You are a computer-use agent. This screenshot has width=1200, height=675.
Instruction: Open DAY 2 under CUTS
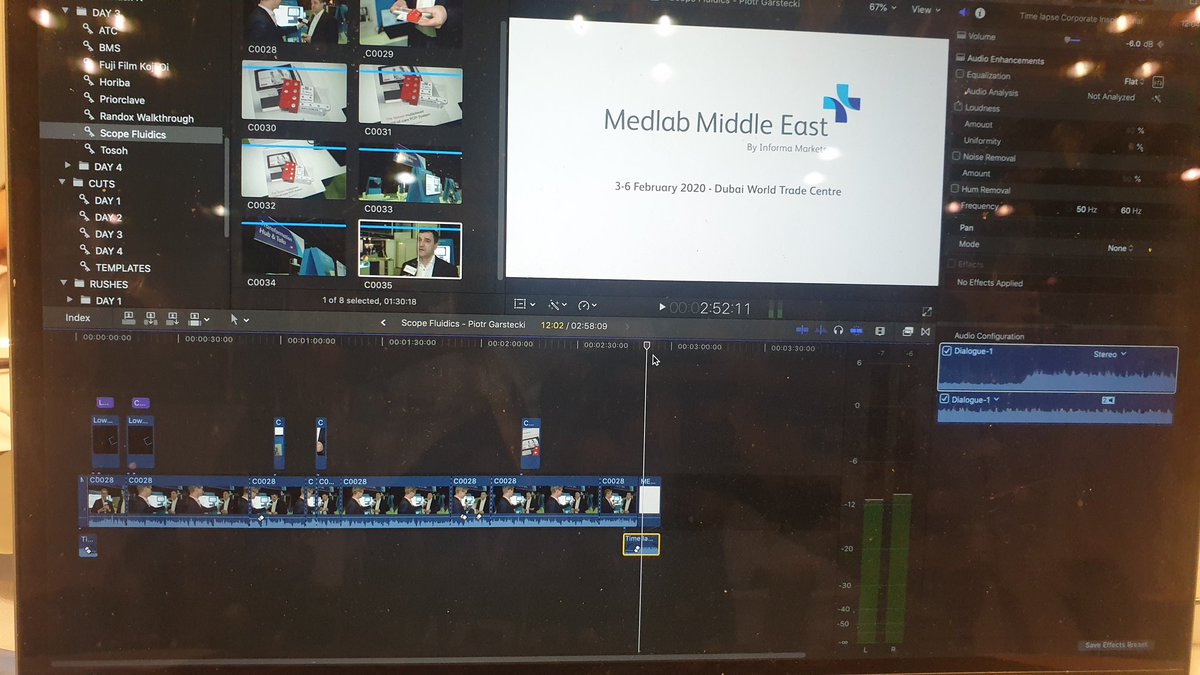coord(108,217)
